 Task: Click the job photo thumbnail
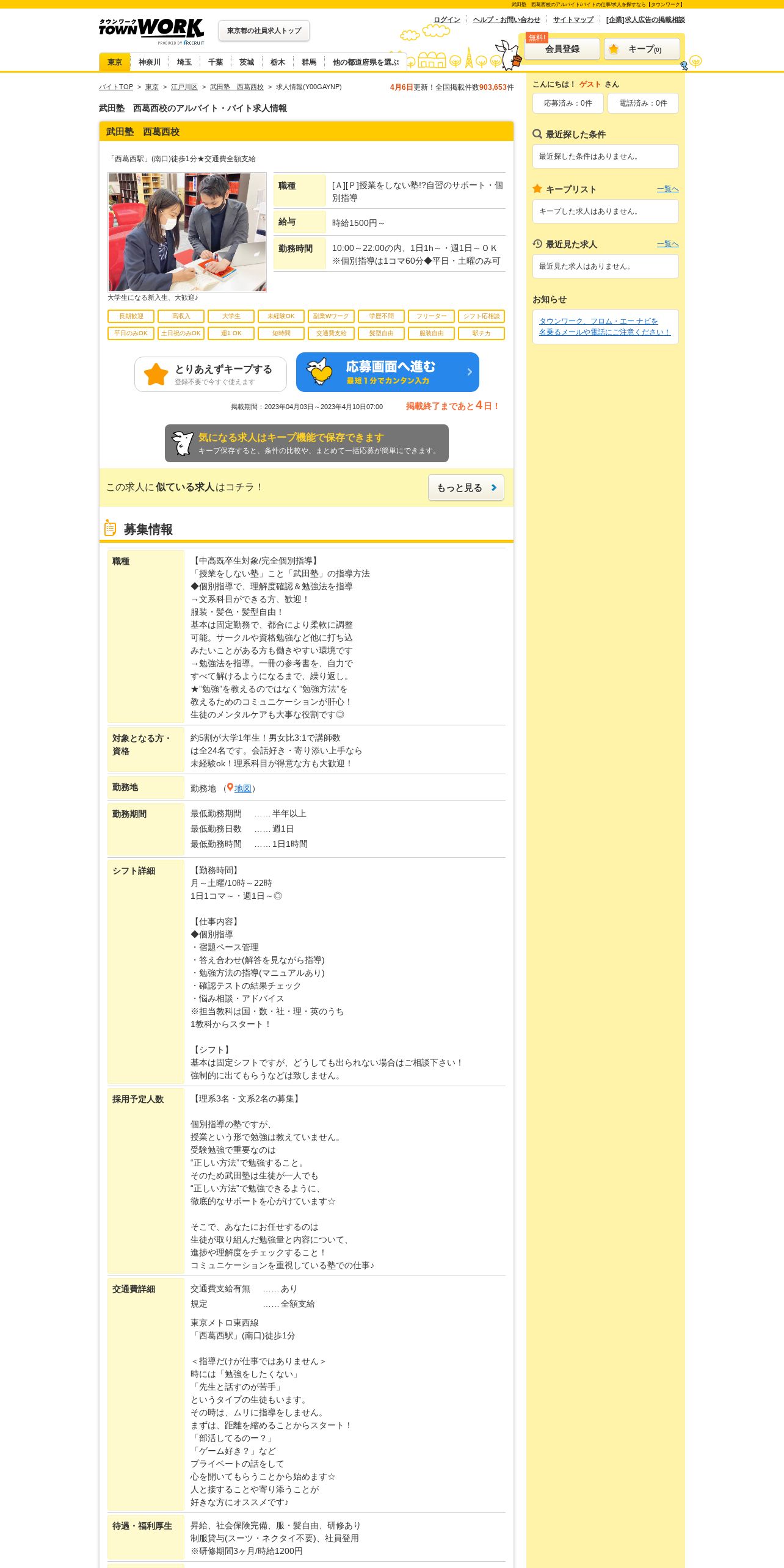187,232
